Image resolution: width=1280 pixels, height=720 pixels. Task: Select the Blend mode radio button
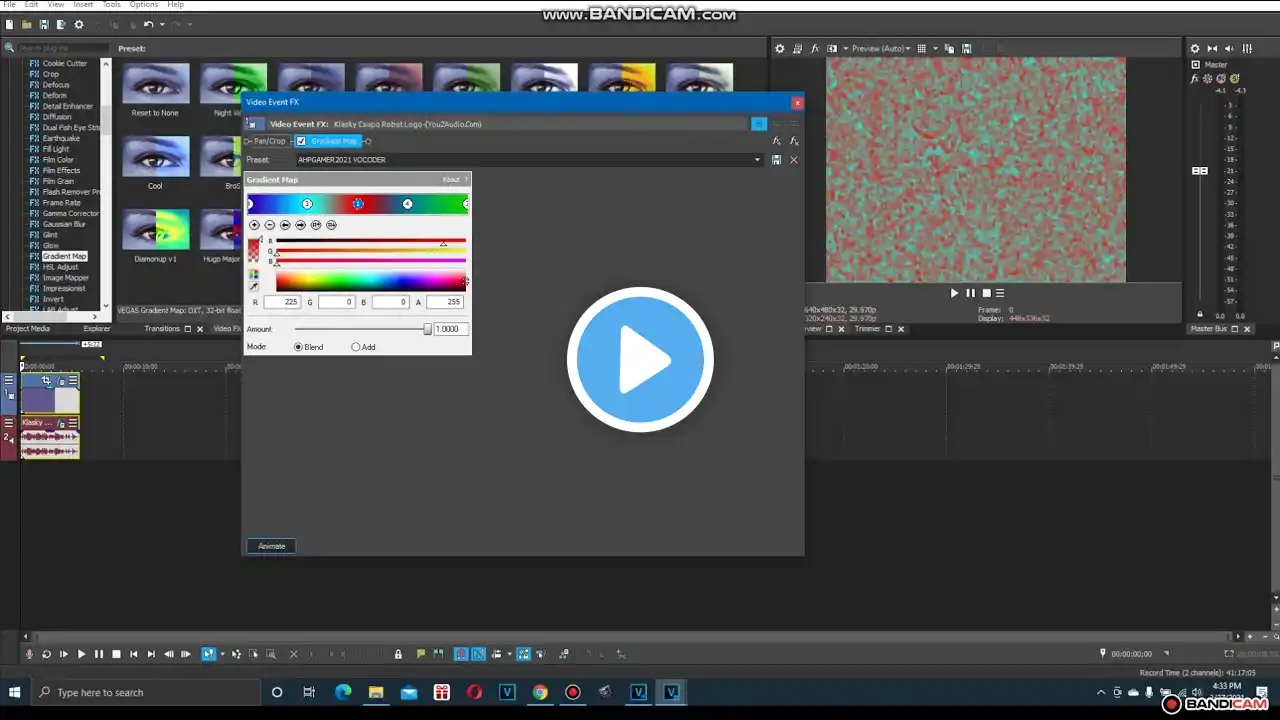pos(298,347)
